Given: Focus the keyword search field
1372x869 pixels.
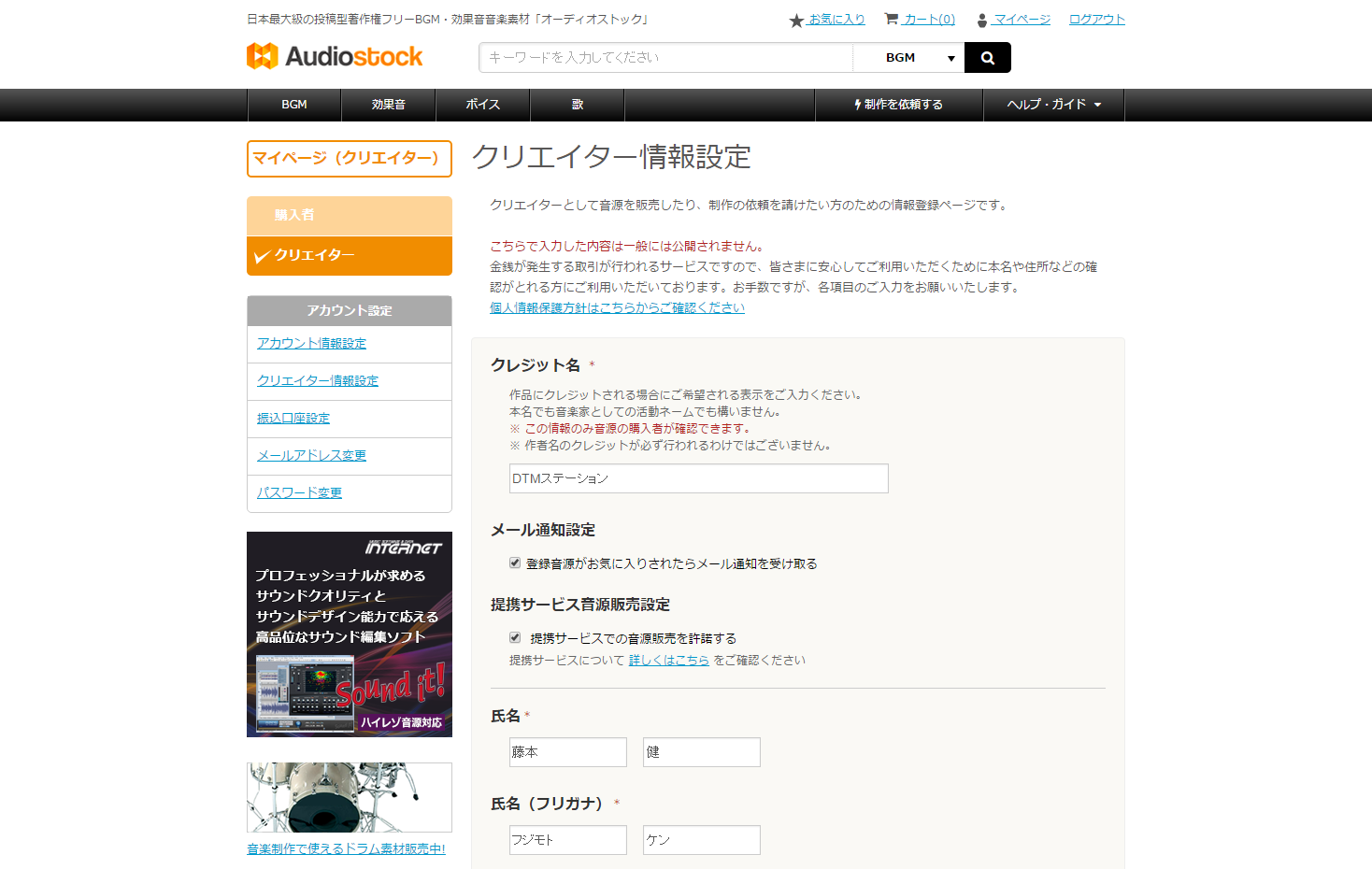Looking at the screenshot, I should click(665, 58).
